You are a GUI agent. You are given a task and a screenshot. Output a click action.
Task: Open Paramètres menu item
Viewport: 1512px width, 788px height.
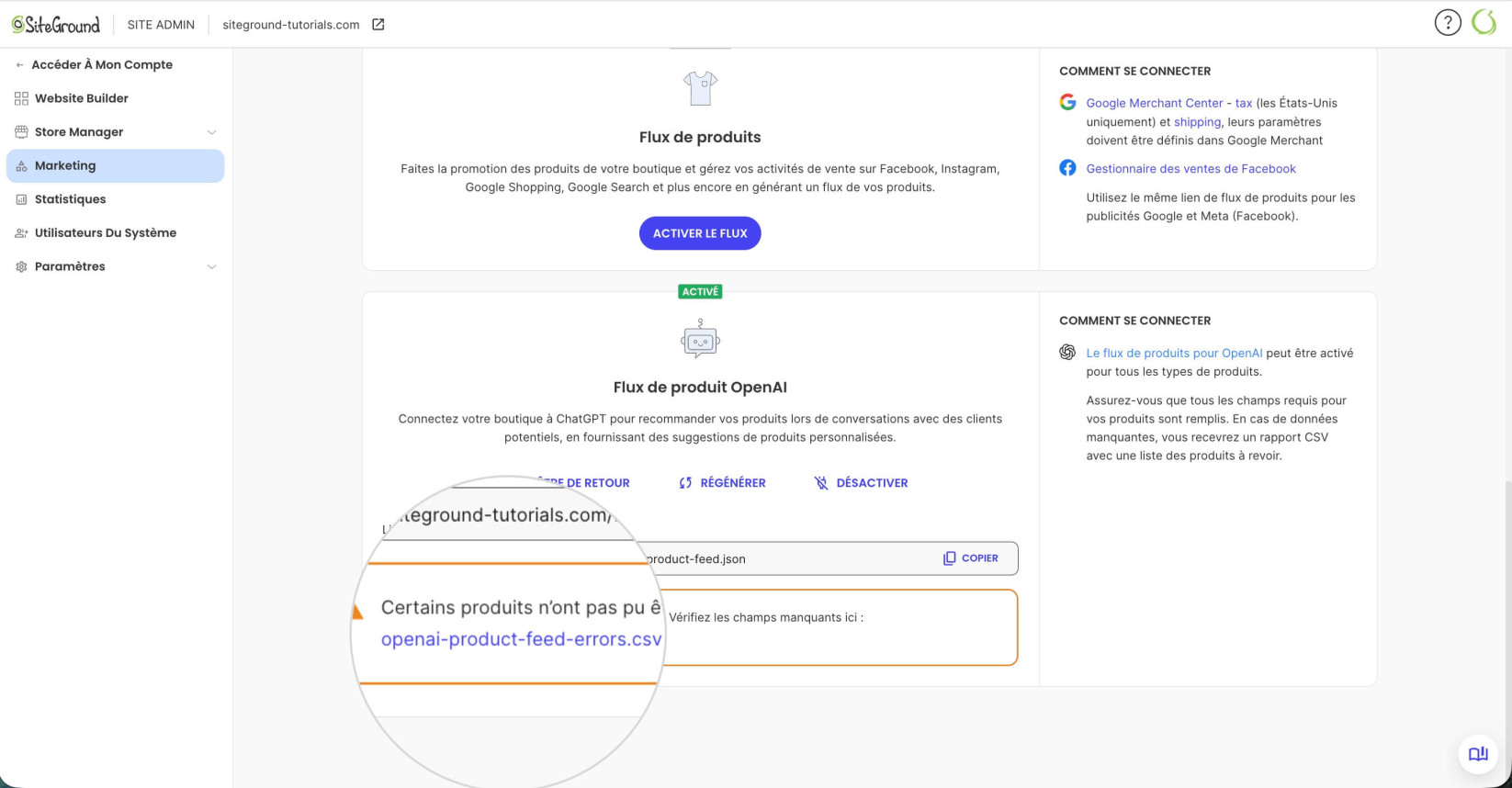pyautogui.click(x=70, y=266)
